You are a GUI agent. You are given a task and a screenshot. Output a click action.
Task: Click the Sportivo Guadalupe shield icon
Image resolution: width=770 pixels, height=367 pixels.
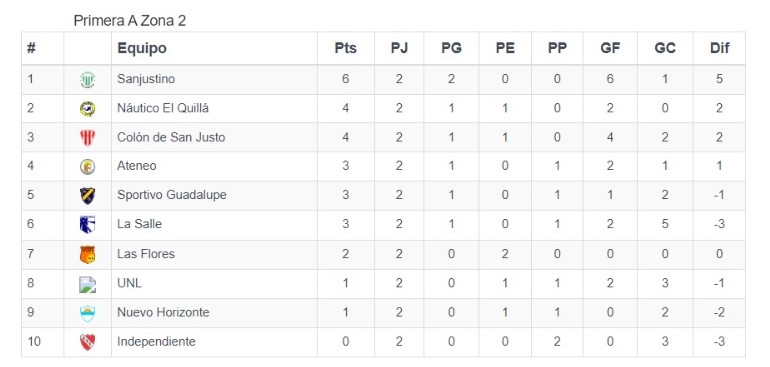tap(87, 196)
